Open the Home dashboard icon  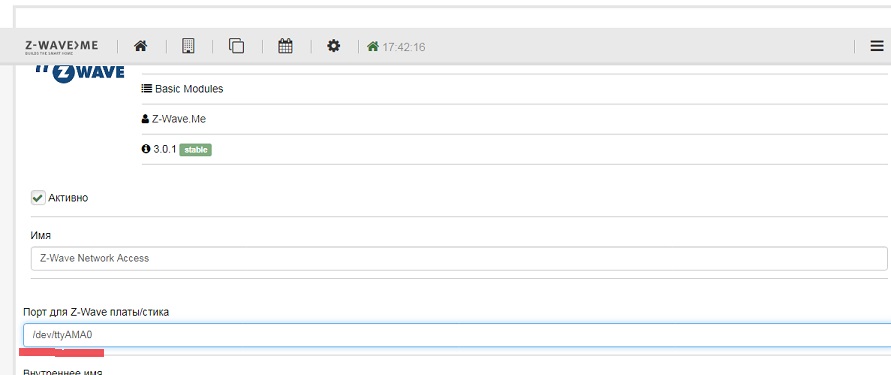[141, 47]
